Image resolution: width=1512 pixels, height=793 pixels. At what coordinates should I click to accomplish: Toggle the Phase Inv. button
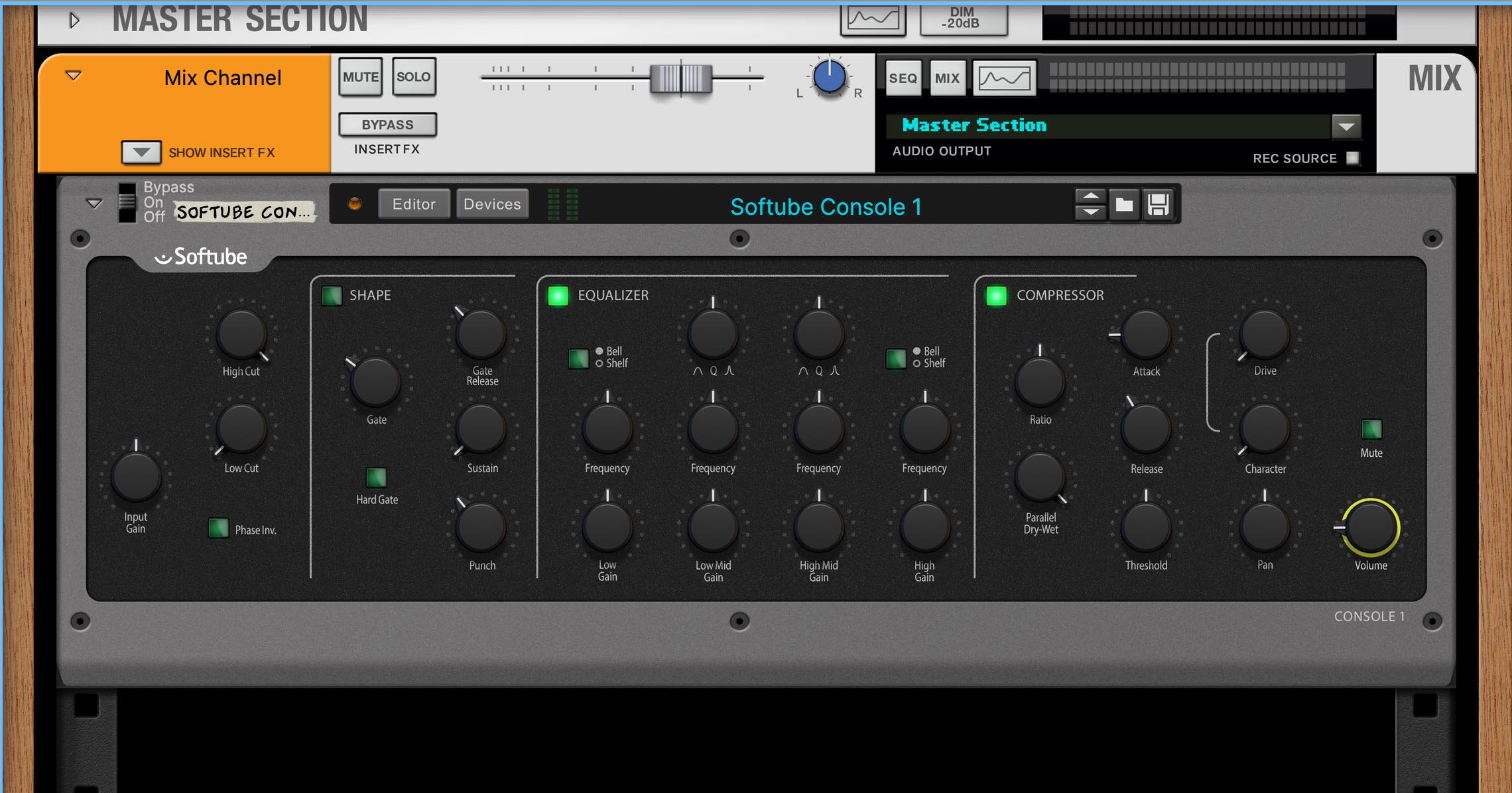(218, 528)
